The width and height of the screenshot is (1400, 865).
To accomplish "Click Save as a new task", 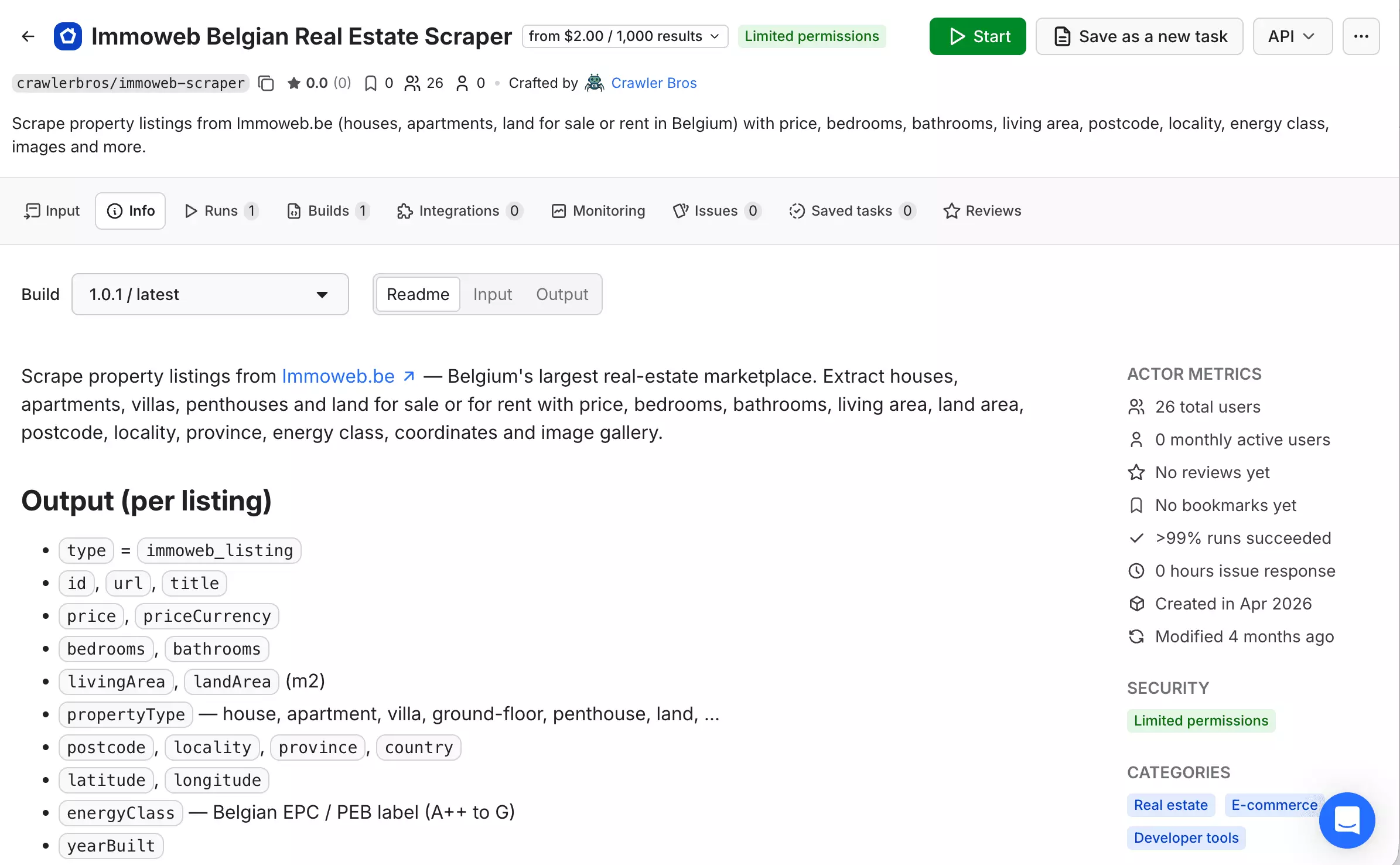I will click(1139, 36).
